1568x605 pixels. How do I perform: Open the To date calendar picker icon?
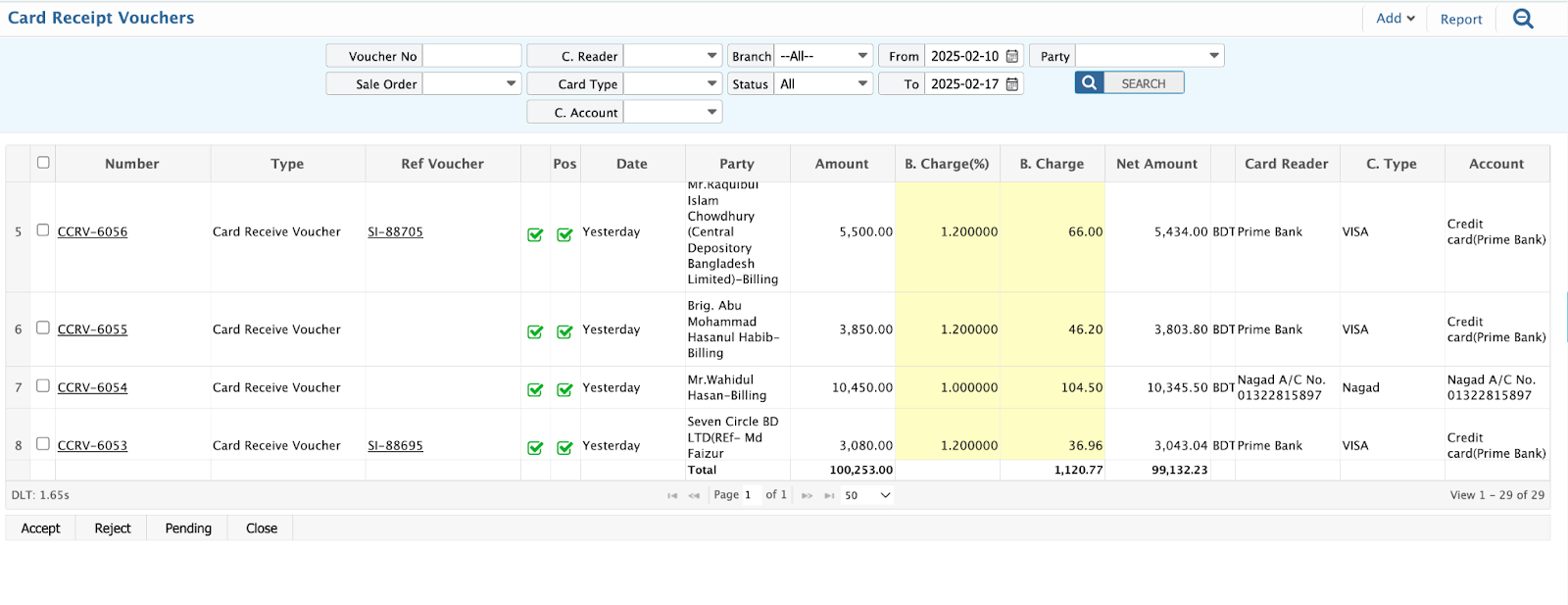pos(1012,84)
